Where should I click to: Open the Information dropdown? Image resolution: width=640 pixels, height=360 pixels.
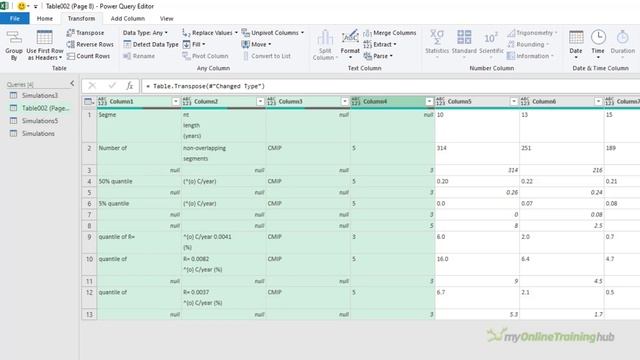coord(531,56)
